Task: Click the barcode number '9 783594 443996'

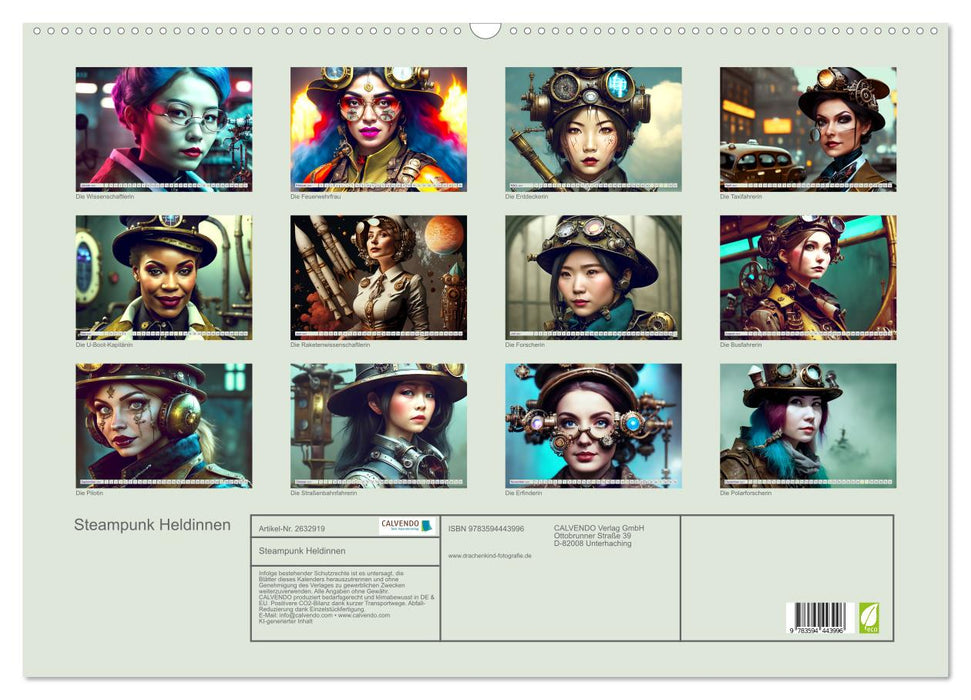Action: 817,630
